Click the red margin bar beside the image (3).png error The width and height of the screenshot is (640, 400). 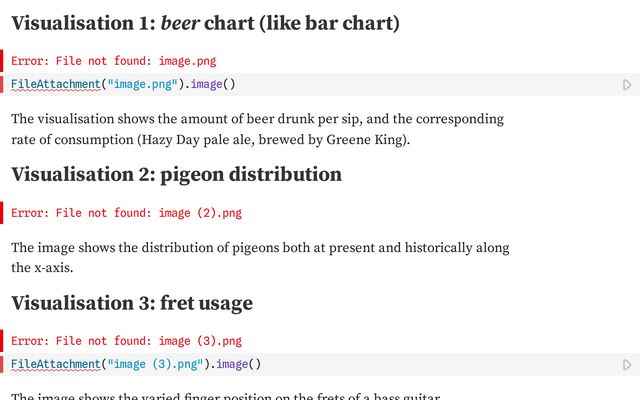(x=2, y=341)
